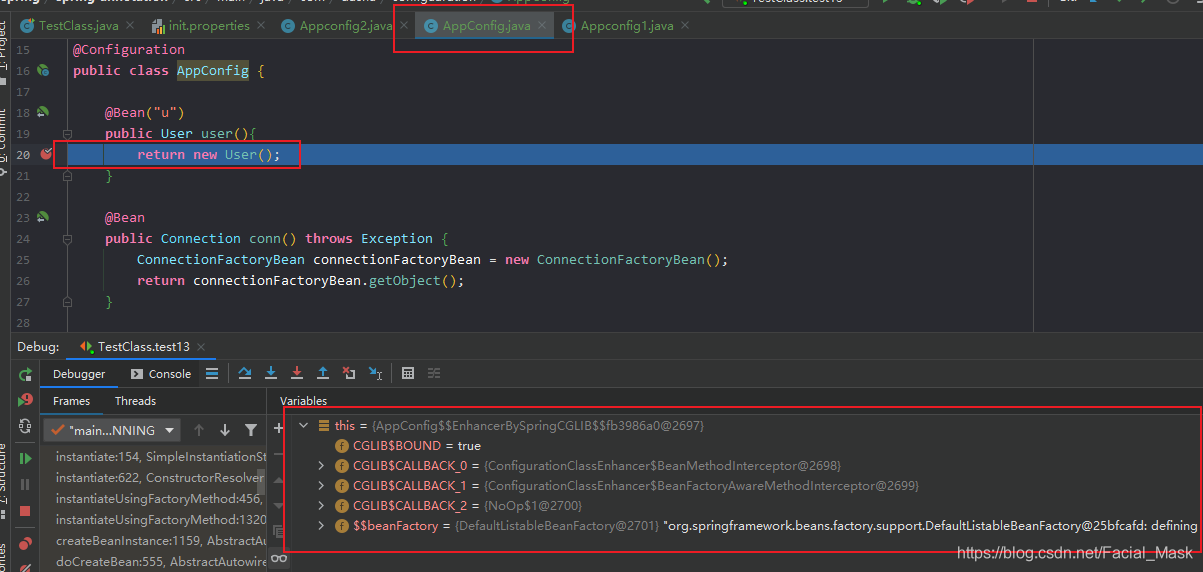Viewport: 1203px width, 572px height.
Task: Expand the $$beanFactory variable
Action: 321,526
